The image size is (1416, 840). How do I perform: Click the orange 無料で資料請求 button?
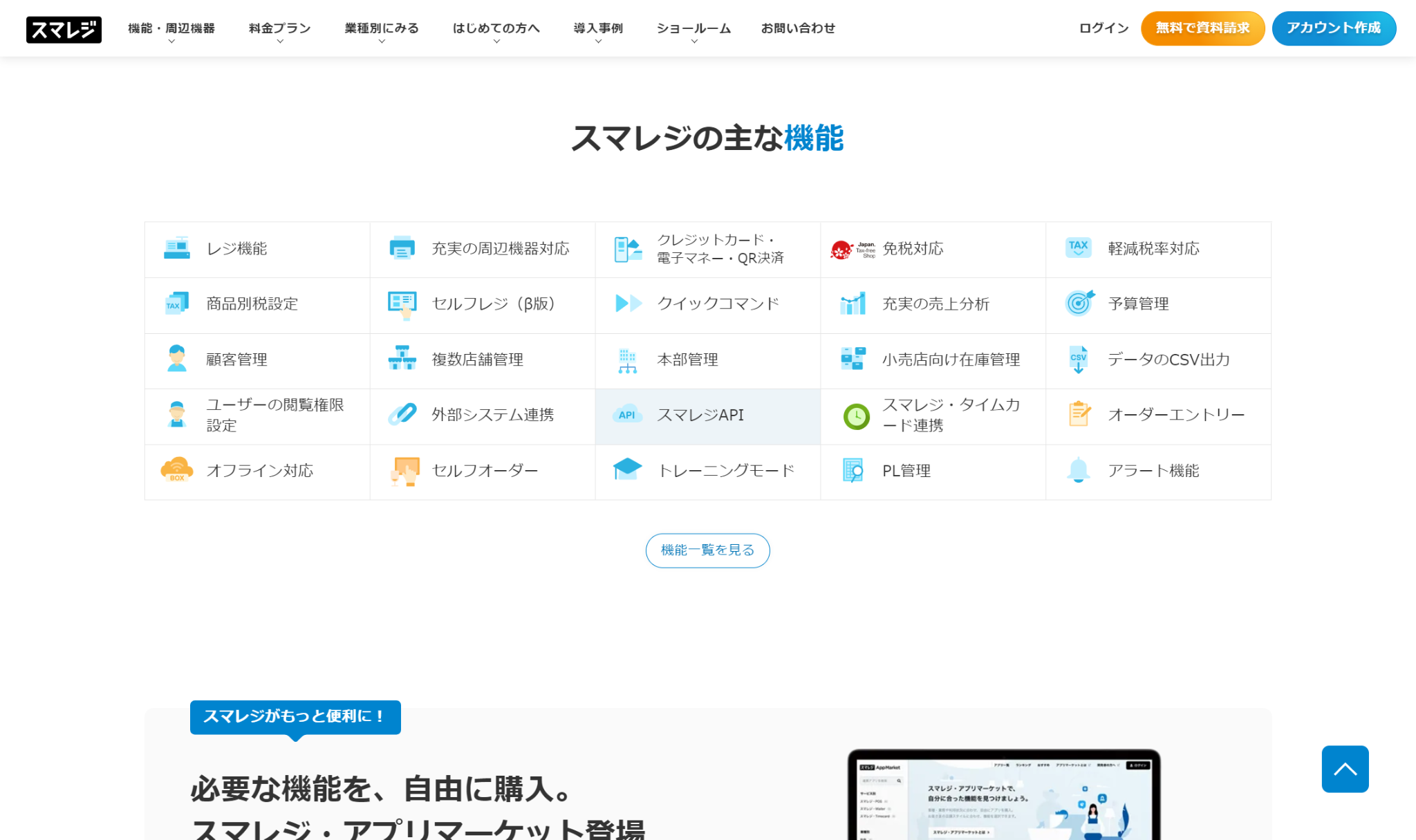[1202, 28]
